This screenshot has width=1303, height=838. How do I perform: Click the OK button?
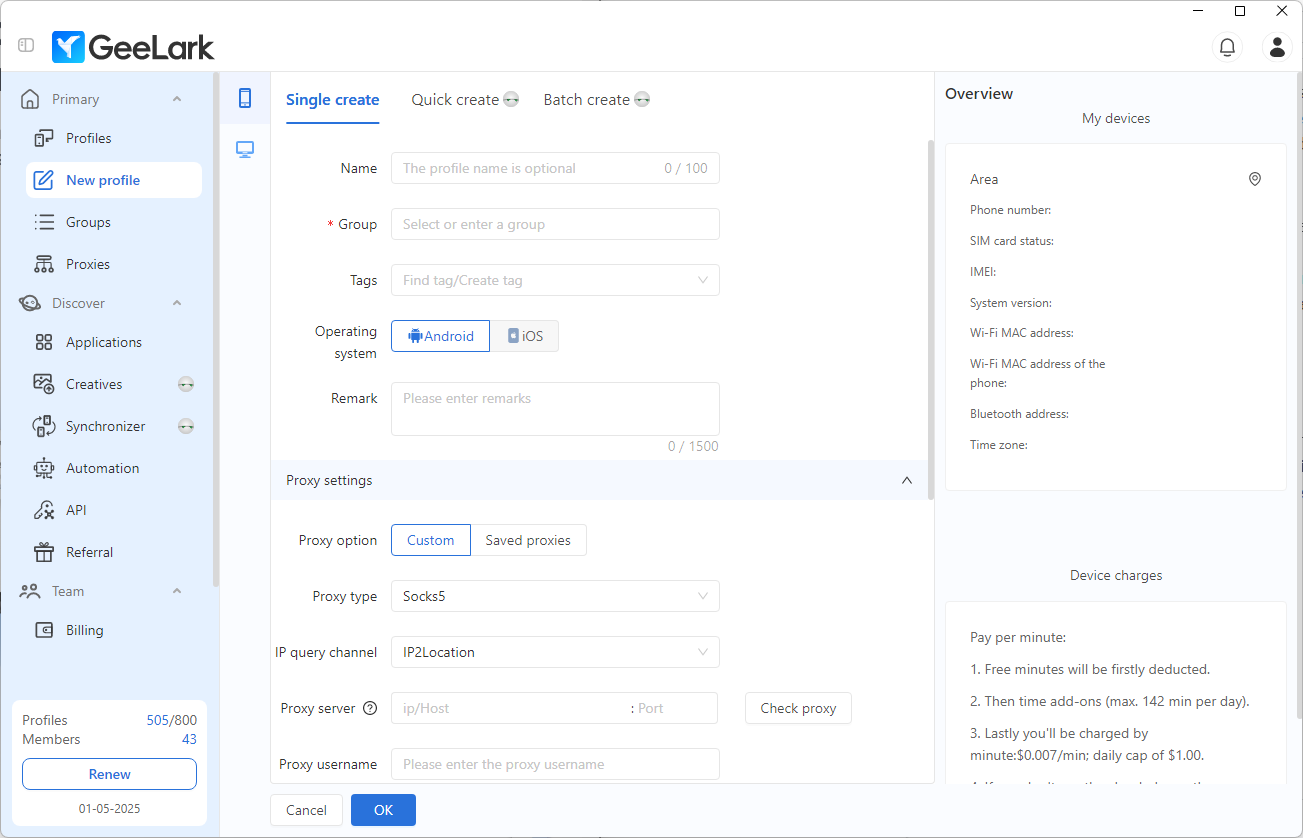click(x=383, y=810)
